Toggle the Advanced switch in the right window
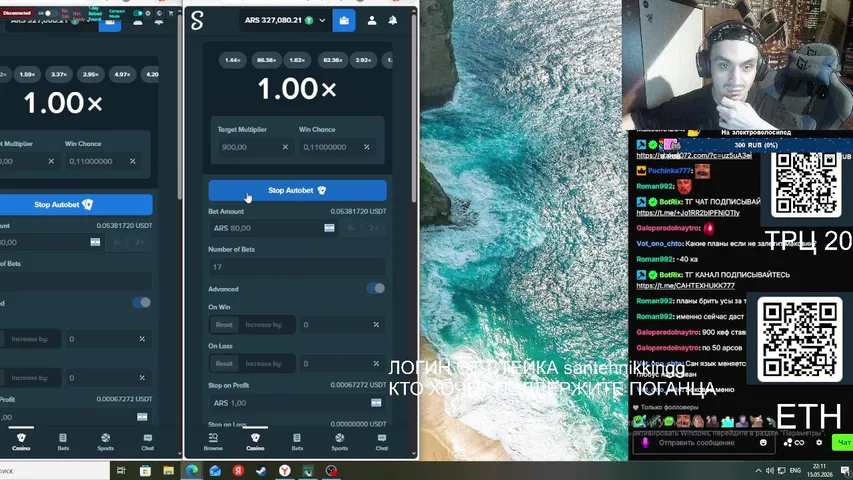This screenshot has height=480, width=853. (375, 288)
